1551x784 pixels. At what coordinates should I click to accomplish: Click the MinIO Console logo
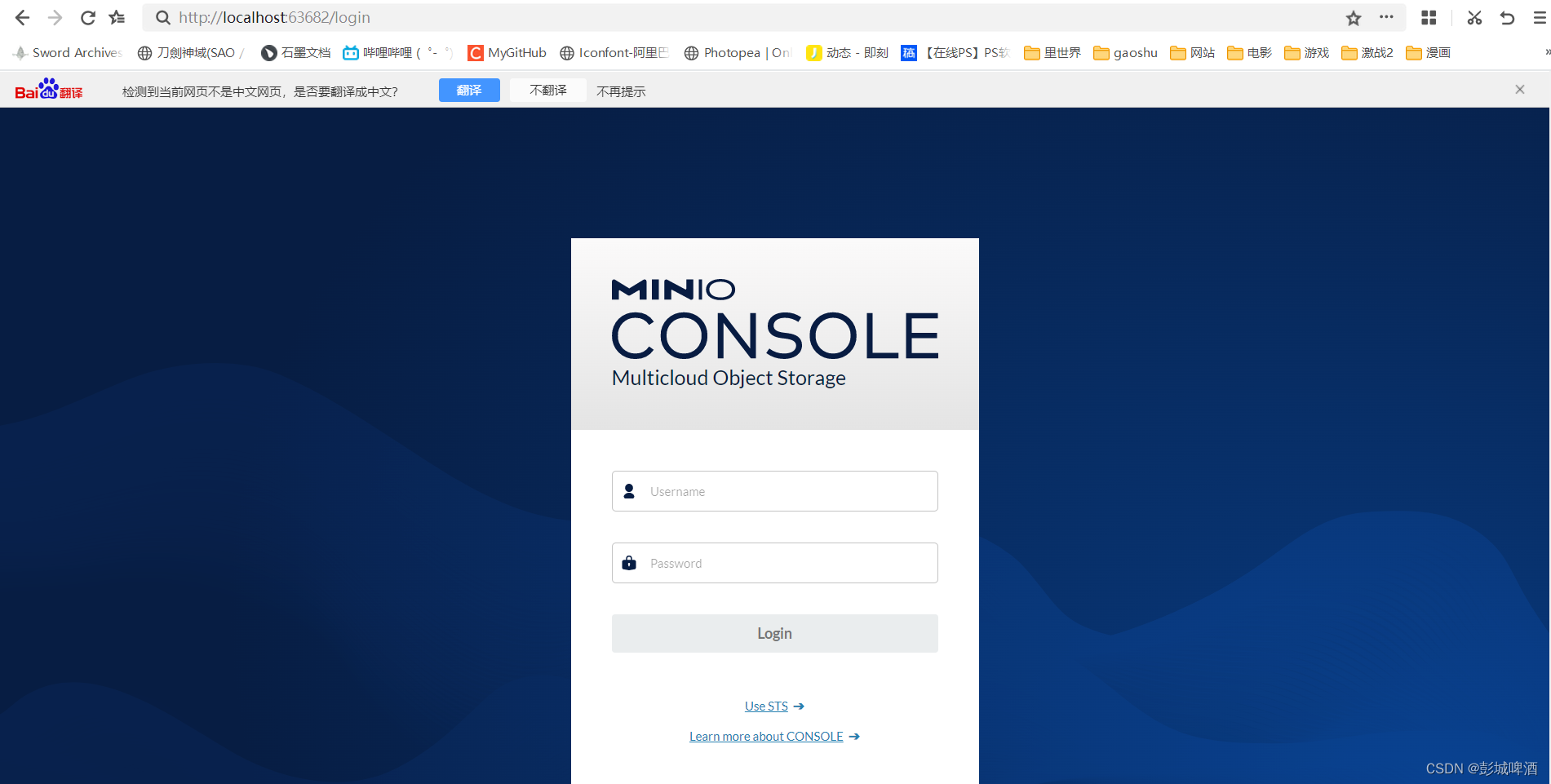[775, 333]
